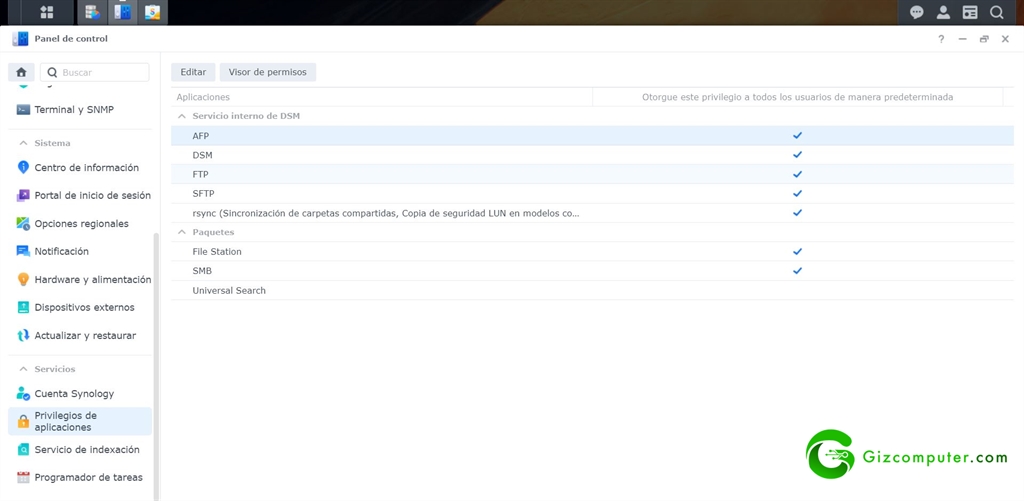This screenshot has width=1024, height=501.
Task: Select the Control Panel taskbar icon
Action: click(122, 12)
